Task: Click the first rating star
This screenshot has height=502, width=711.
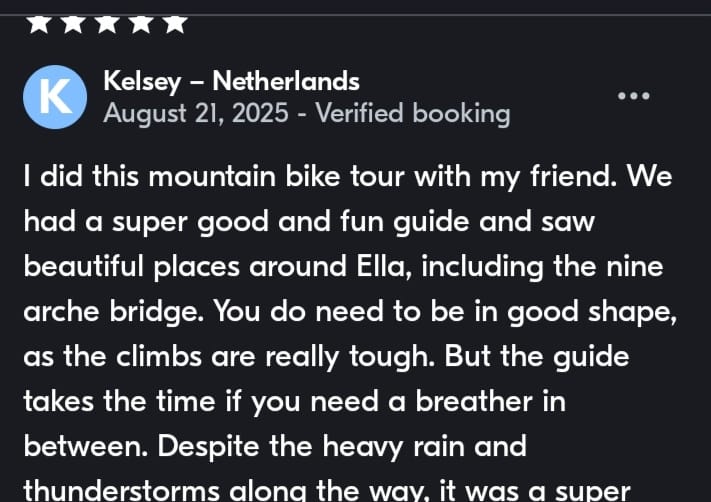Action: point(39,23)
